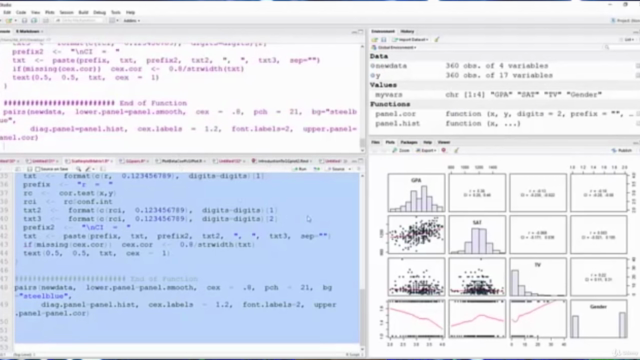Switch to the R Markdown tab
Image resolution: width=640 pixels, height=360 pixels.
[x=29, y=31]
